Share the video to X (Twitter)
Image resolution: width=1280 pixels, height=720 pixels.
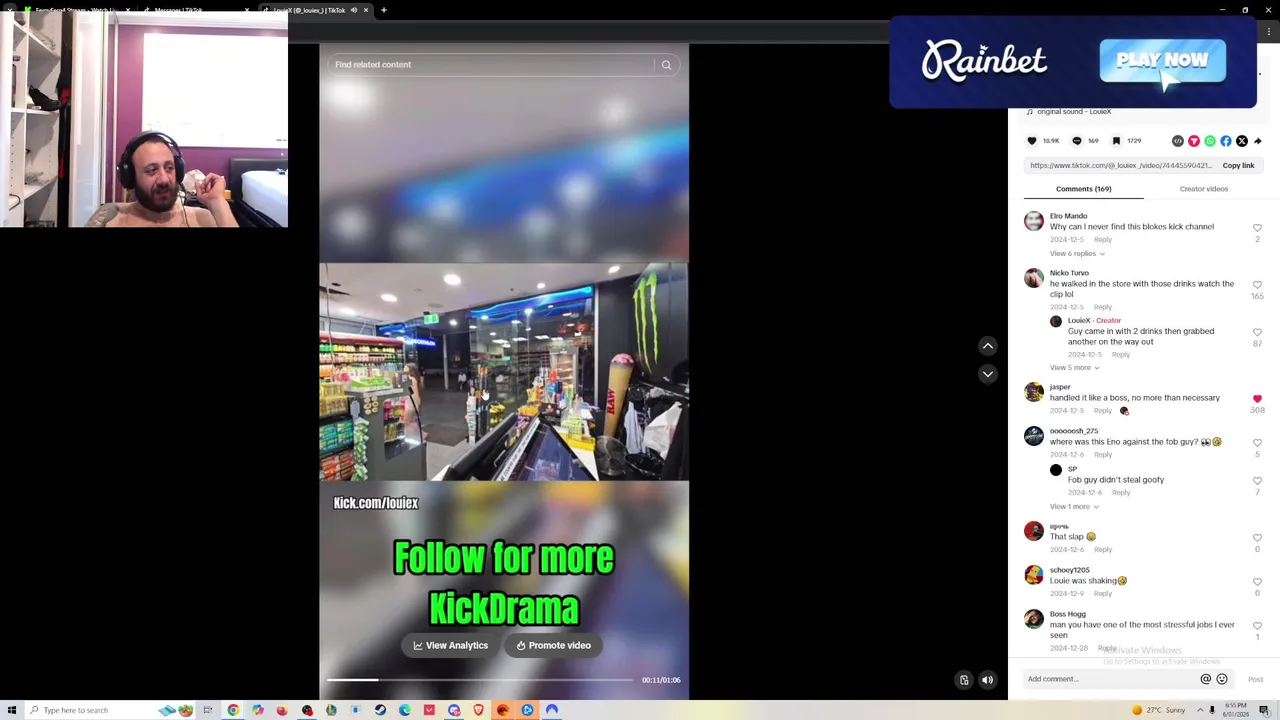pos(1242,141)
